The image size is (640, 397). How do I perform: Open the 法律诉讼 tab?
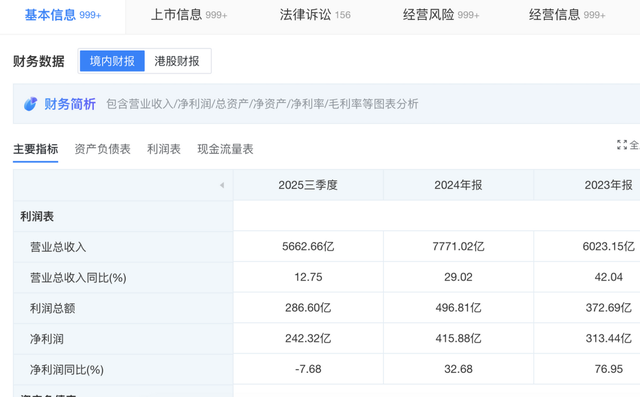point(315,15)
